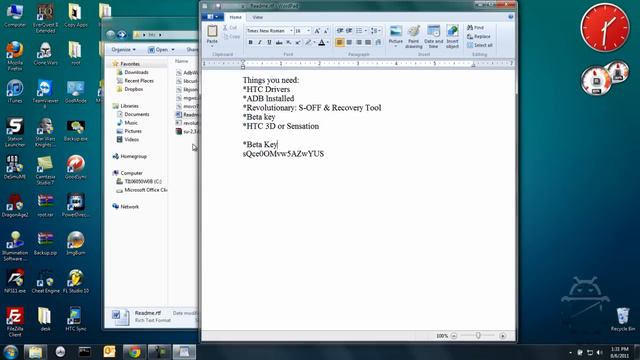
Task: Click Copy in the Clipboard group
Action: (x=231, y=36)
